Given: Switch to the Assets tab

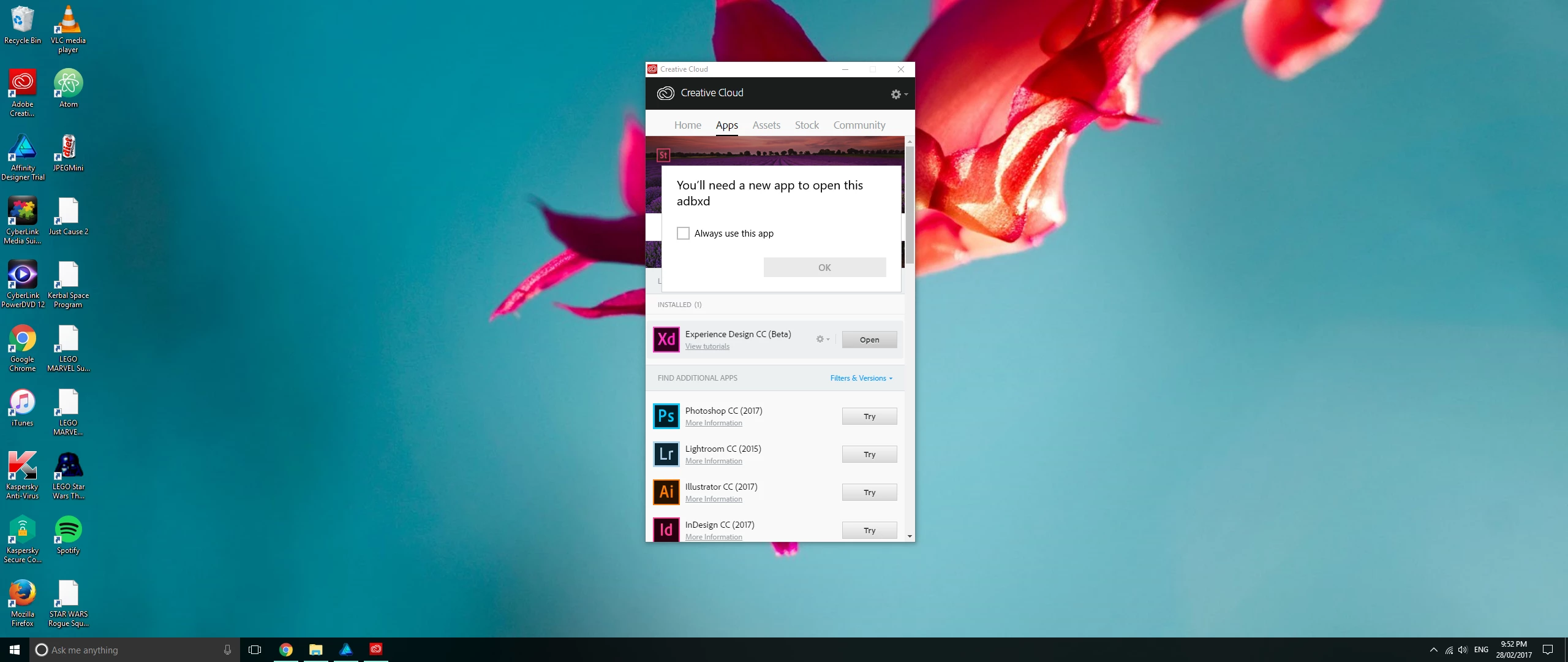Looking at the screenshot, I should (x=766, y=125).
